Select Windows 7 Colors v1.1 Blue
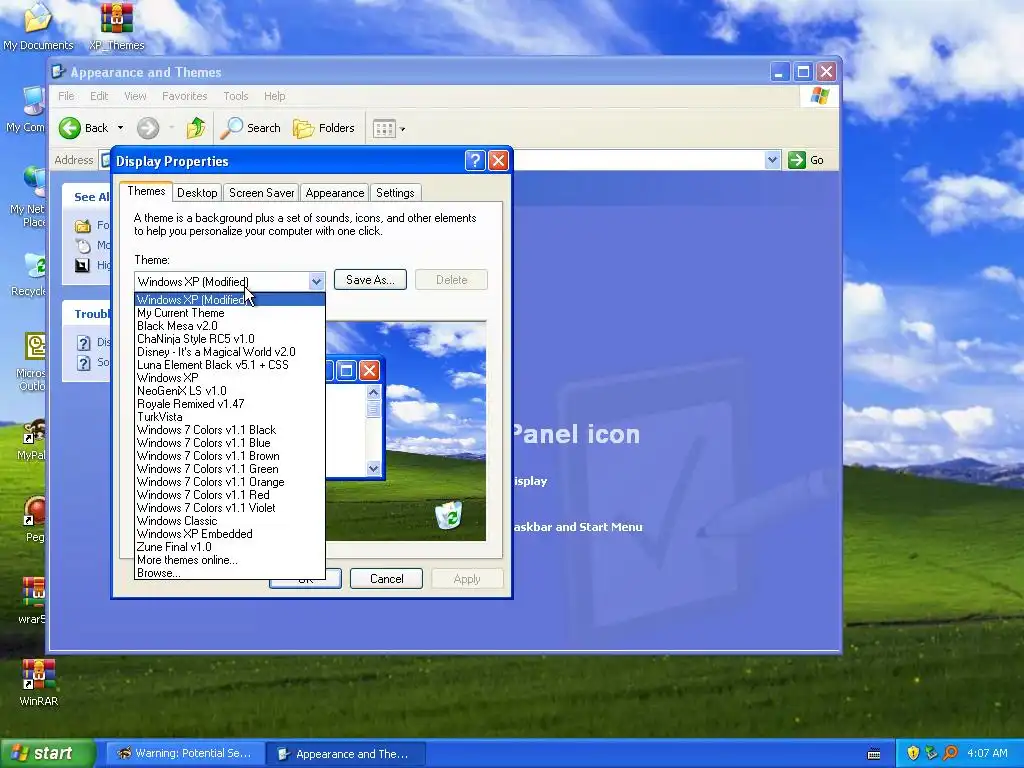The height and width of the screenshot is (768, 1024). 229,443
